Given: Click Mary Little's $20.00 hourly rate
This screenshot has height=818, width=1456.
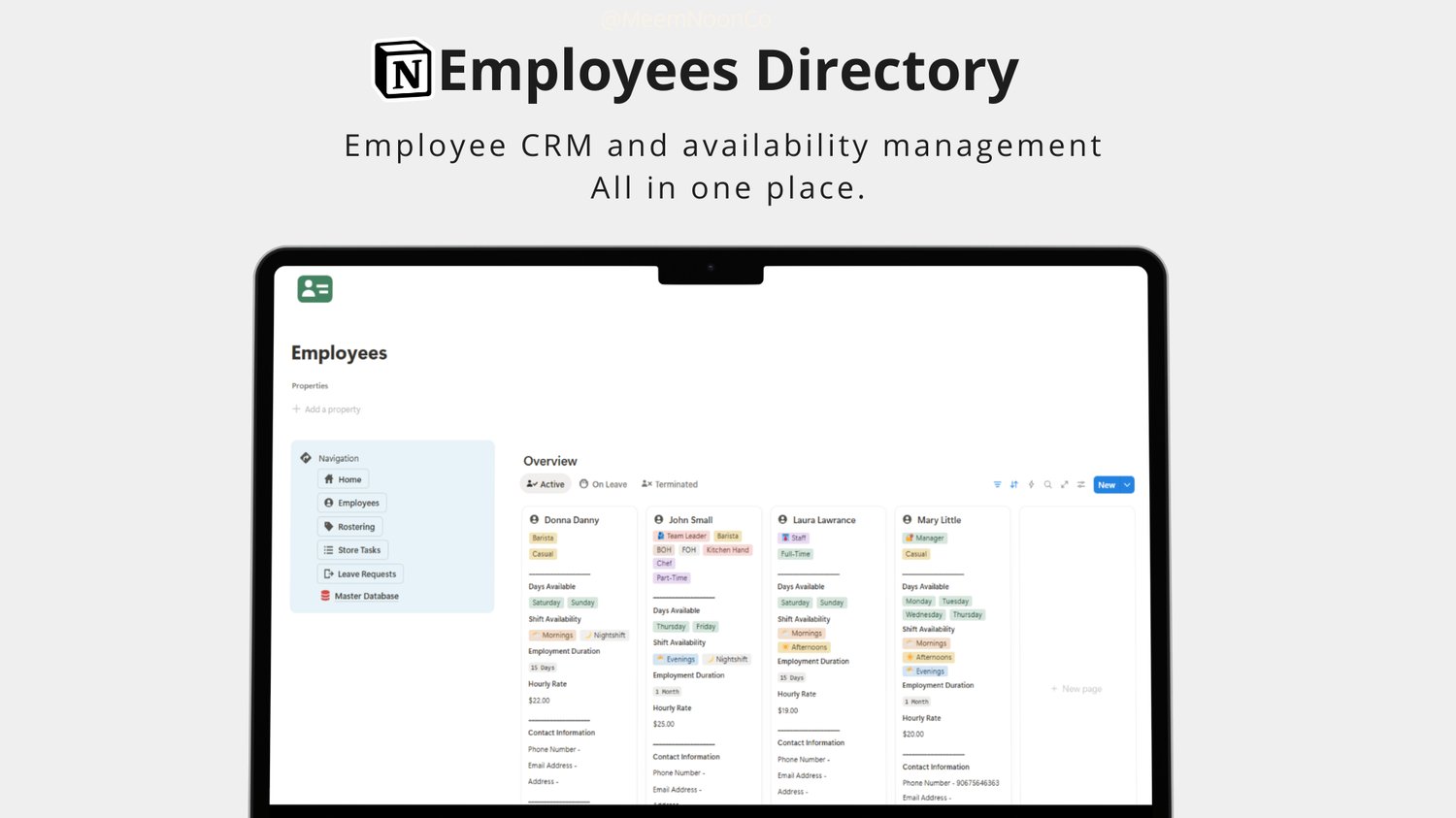Looking at the screenshot, I should 913,735.
